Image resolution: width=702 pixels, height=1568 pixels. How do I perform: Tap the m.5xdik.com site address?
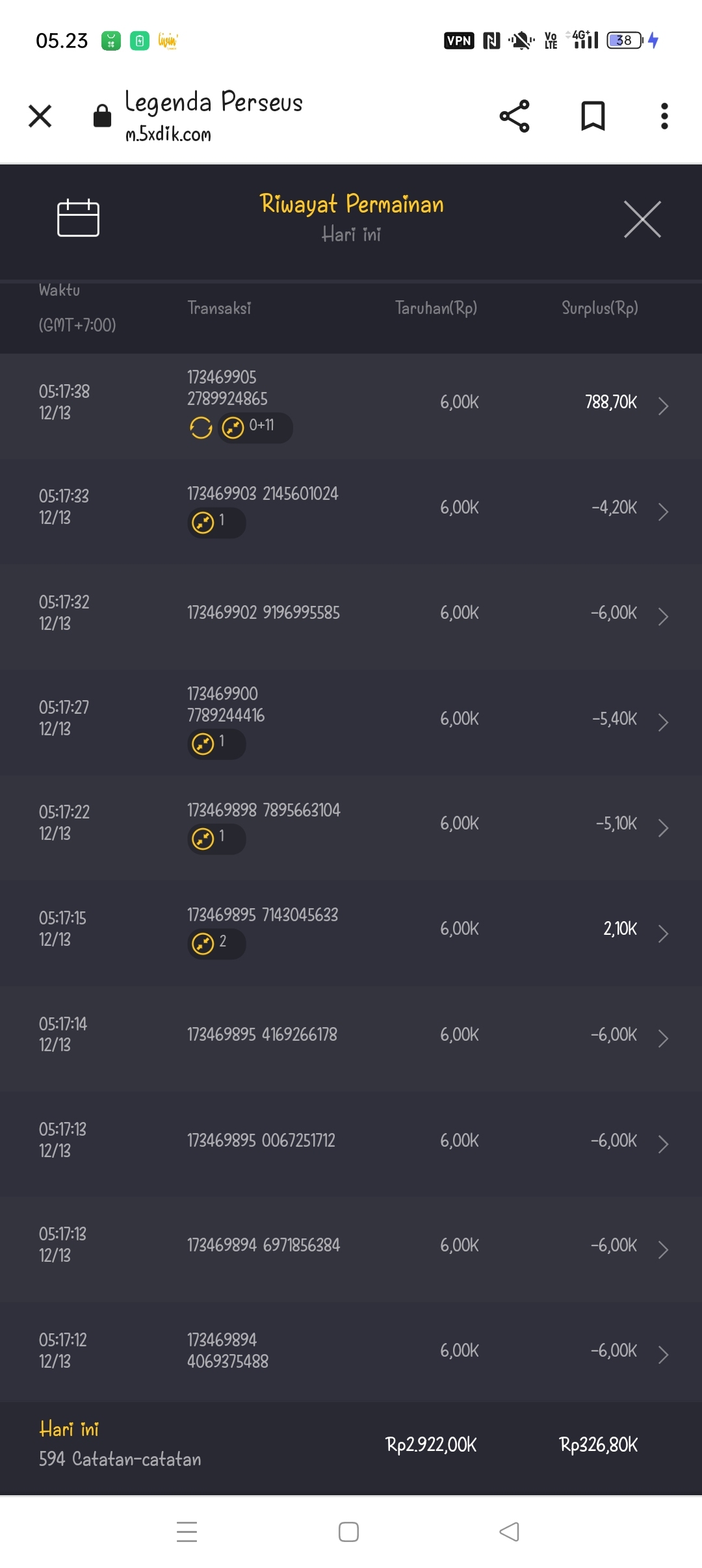168,135
